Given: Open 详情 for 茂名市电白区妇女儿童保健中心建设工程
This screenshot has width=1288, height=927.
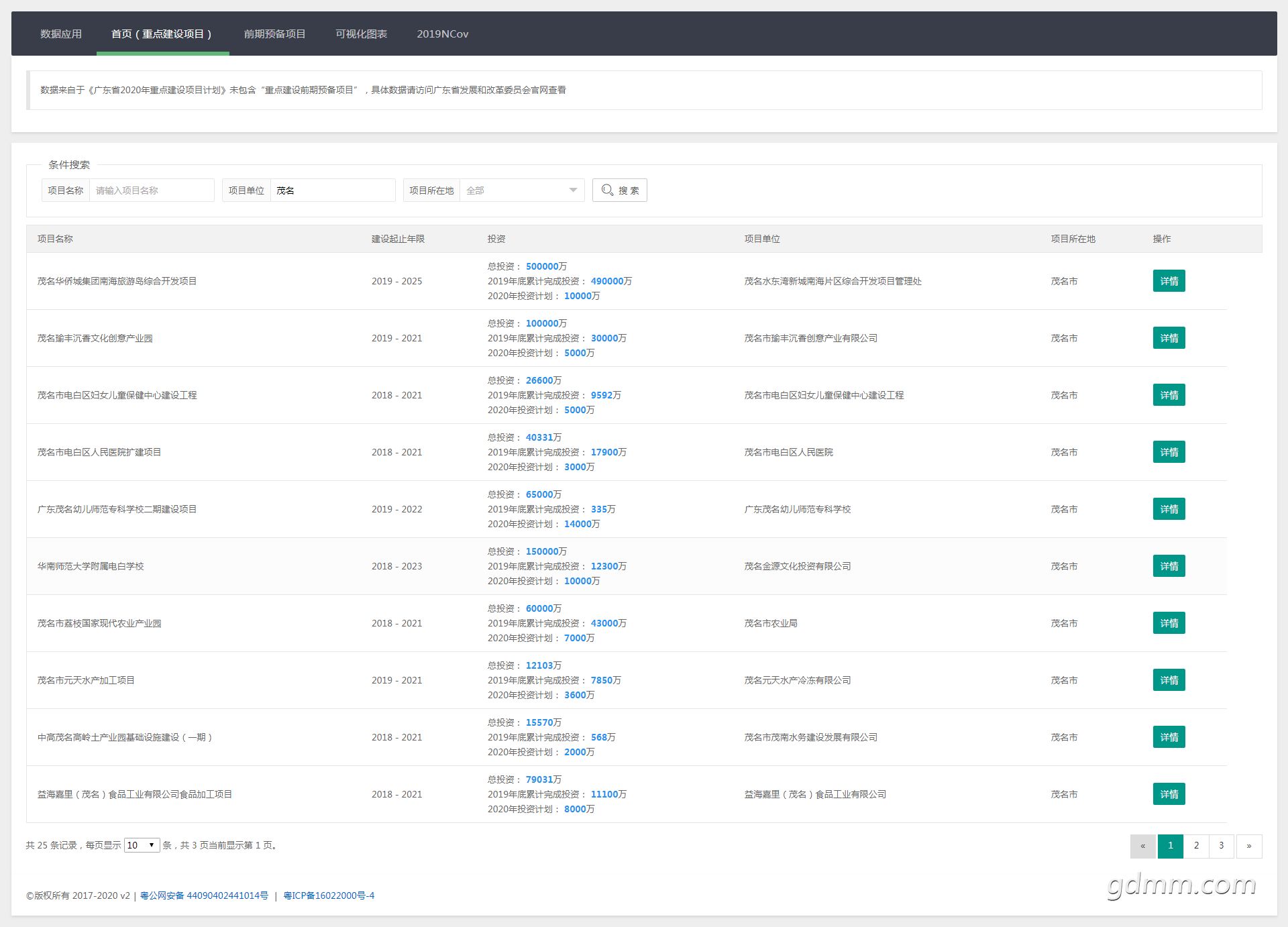Looking at the screenshot, I should pos(1169,395).
